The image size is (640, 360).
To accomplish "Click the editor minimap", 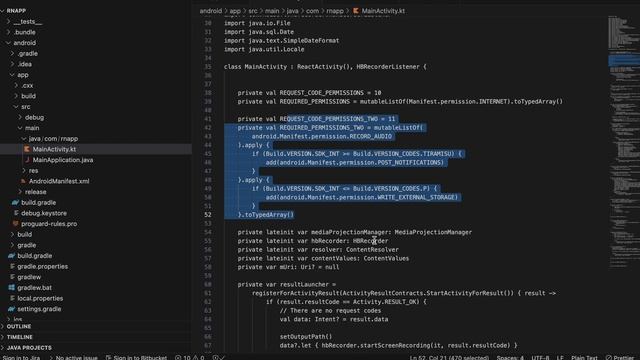I will pyautogui.click(x=623, y=143).
